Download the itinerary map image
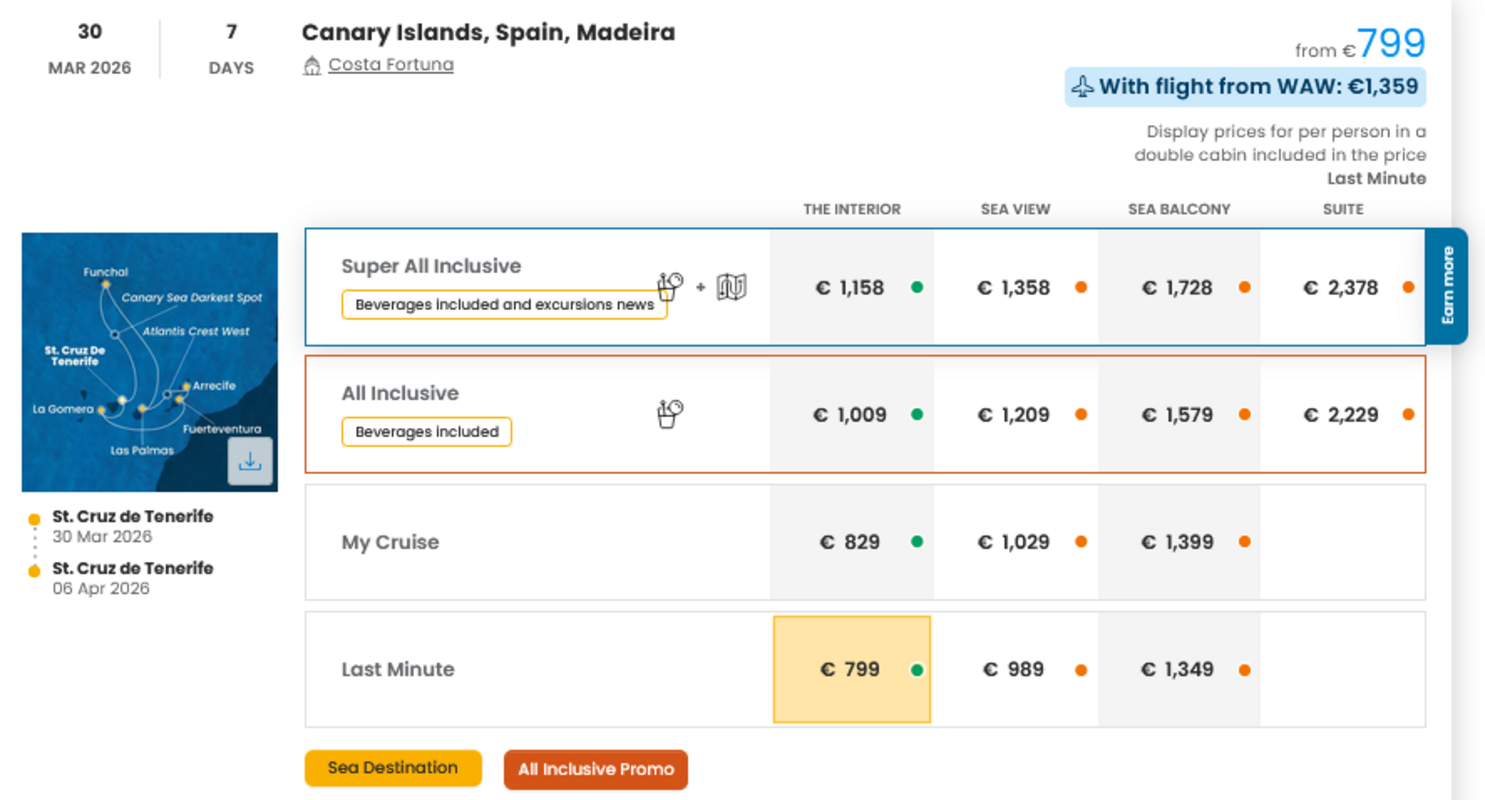The width and height of the screenshot is (1485, 800). click(250, 461)
